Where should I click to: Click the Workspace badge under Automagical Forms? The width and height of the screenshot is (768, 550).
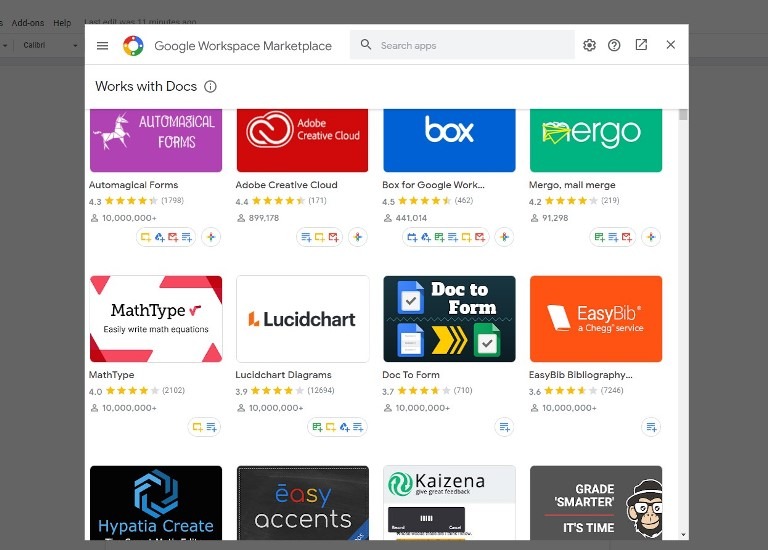tap(211, 237)
